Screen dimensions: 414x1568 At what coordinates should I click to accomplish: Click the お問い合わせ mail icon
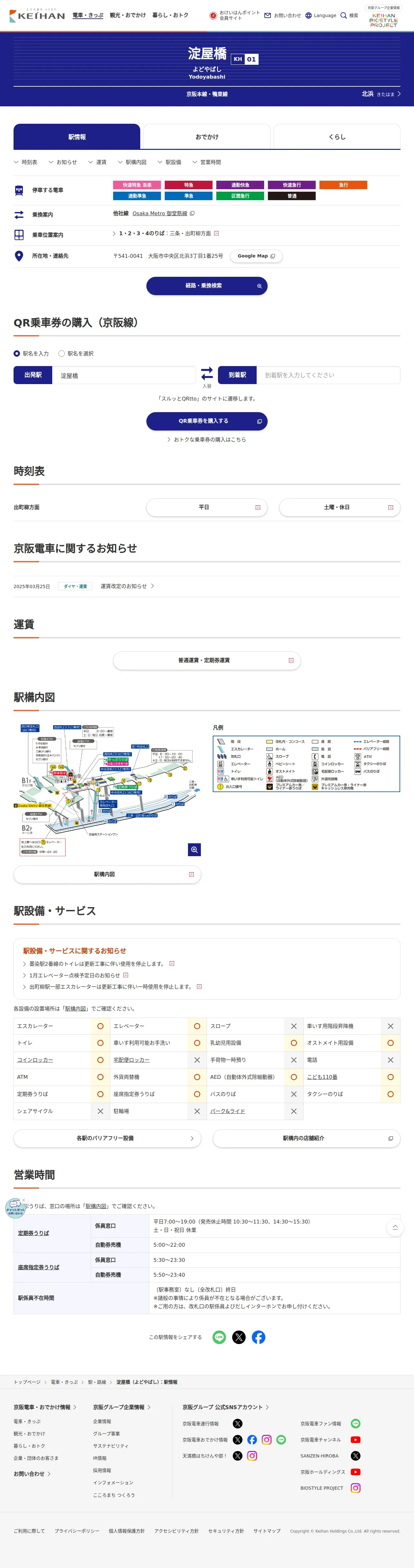click(267, 15)
